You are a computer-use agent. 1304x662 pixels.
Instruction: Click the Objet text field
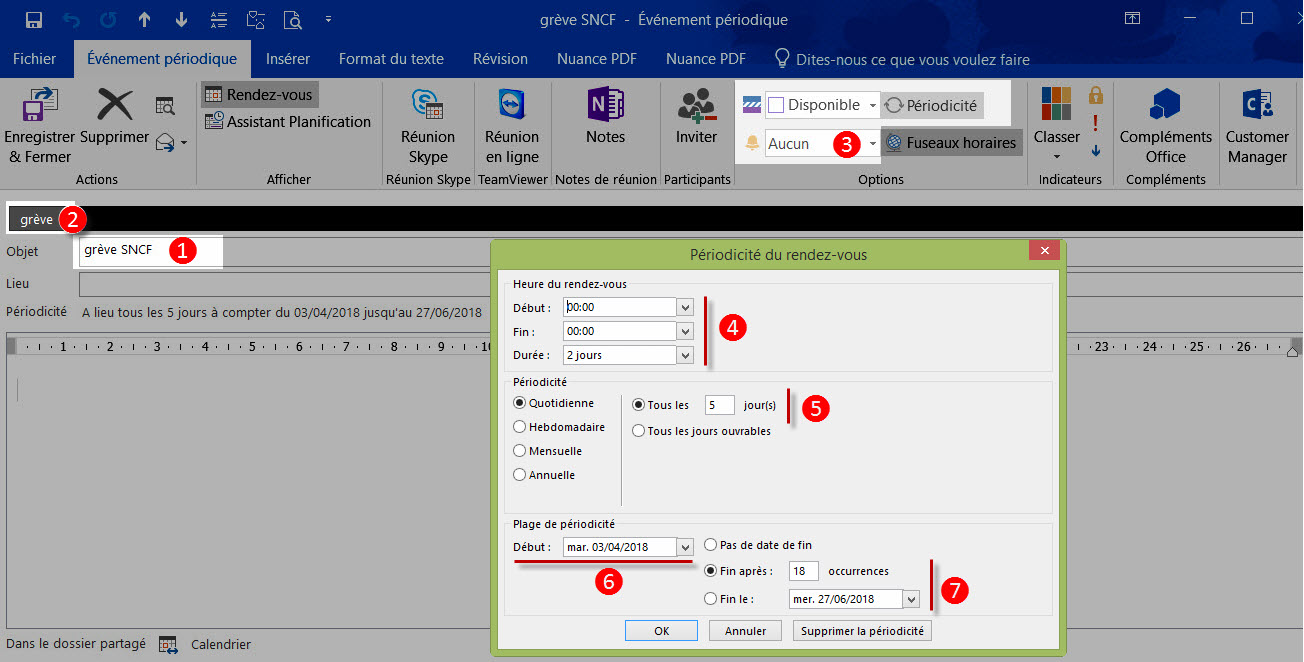coord(150,250)
